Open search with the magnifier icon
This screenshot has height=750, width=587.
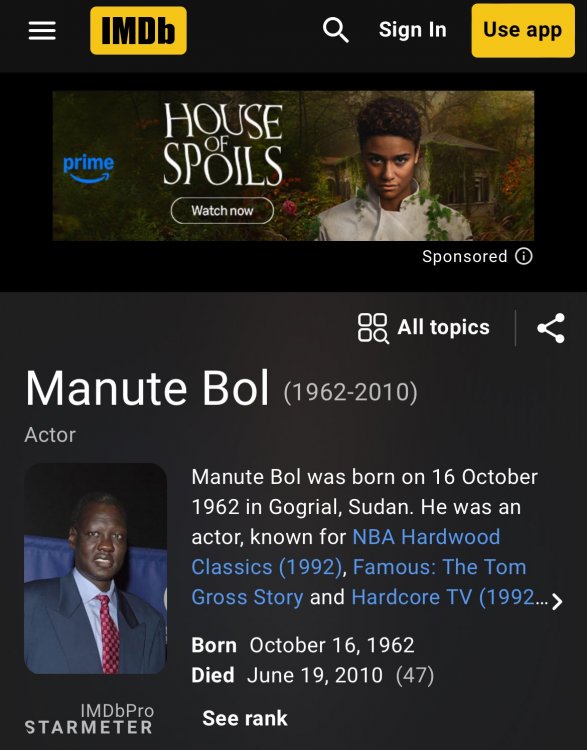point(335,30)
